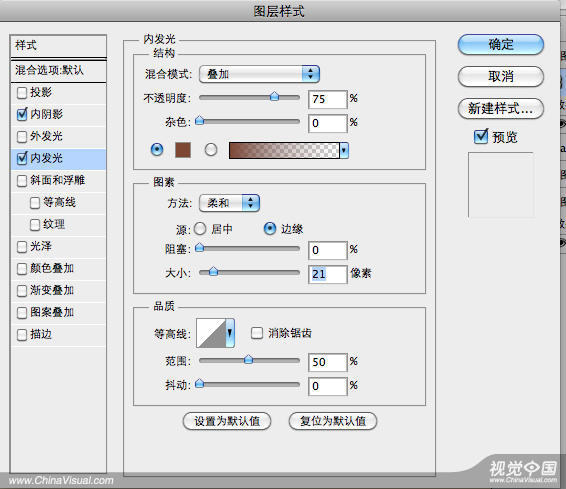
Task: Click the brown-to-transparent gradient bar
Action: [x=284, y=150]
